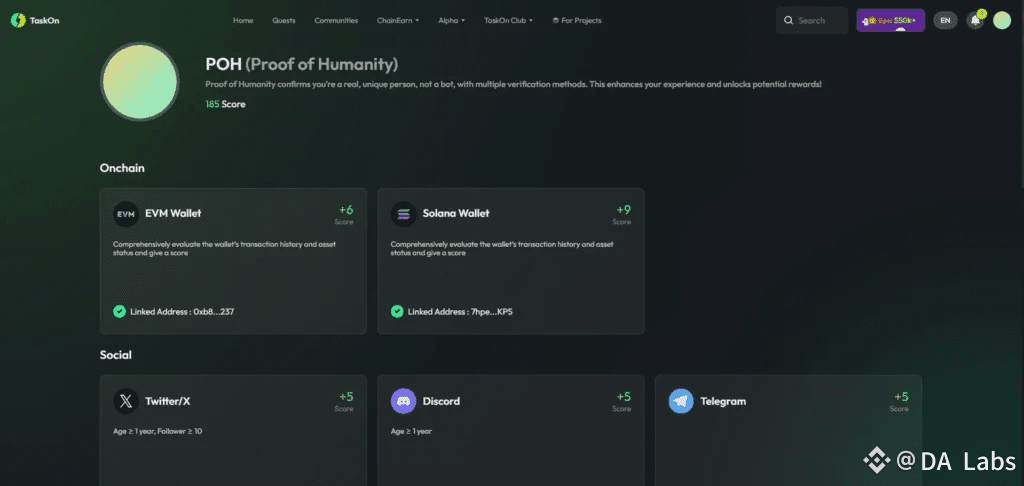Click the purple Epic $50k+ banner button
The height and width of the screenshot is (486, 1024).
[x=890, y=20]
